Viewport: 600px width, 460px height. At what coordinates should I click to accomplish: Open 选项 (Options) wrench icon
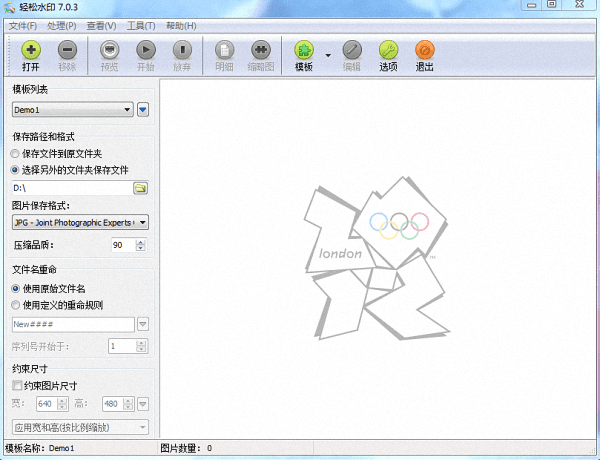point(388,50)
